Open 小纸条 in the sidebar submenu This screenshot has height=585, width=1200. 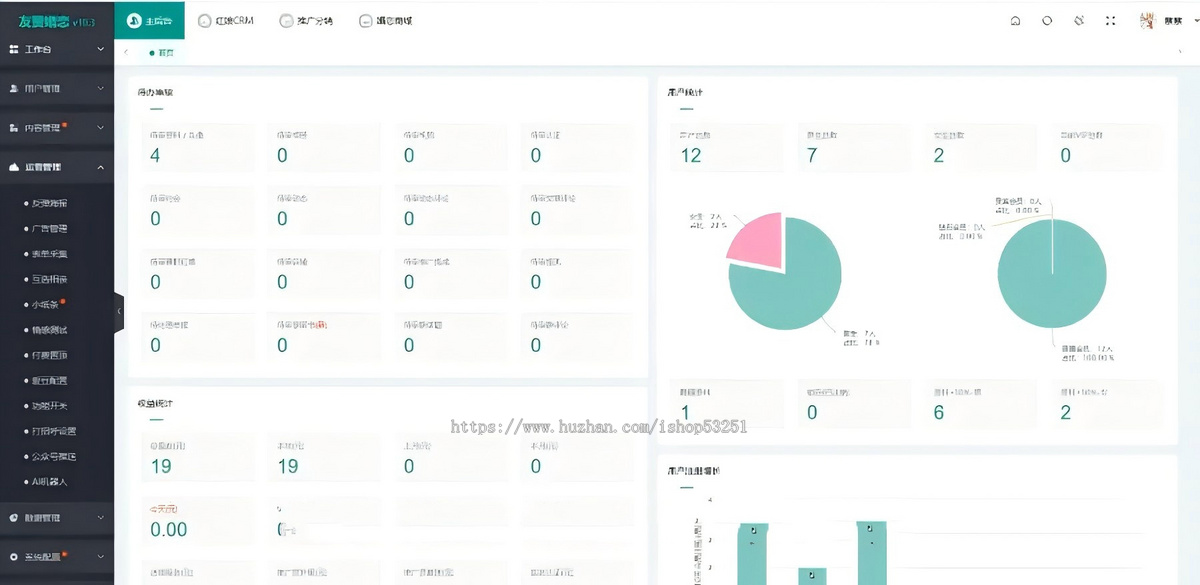47,304
